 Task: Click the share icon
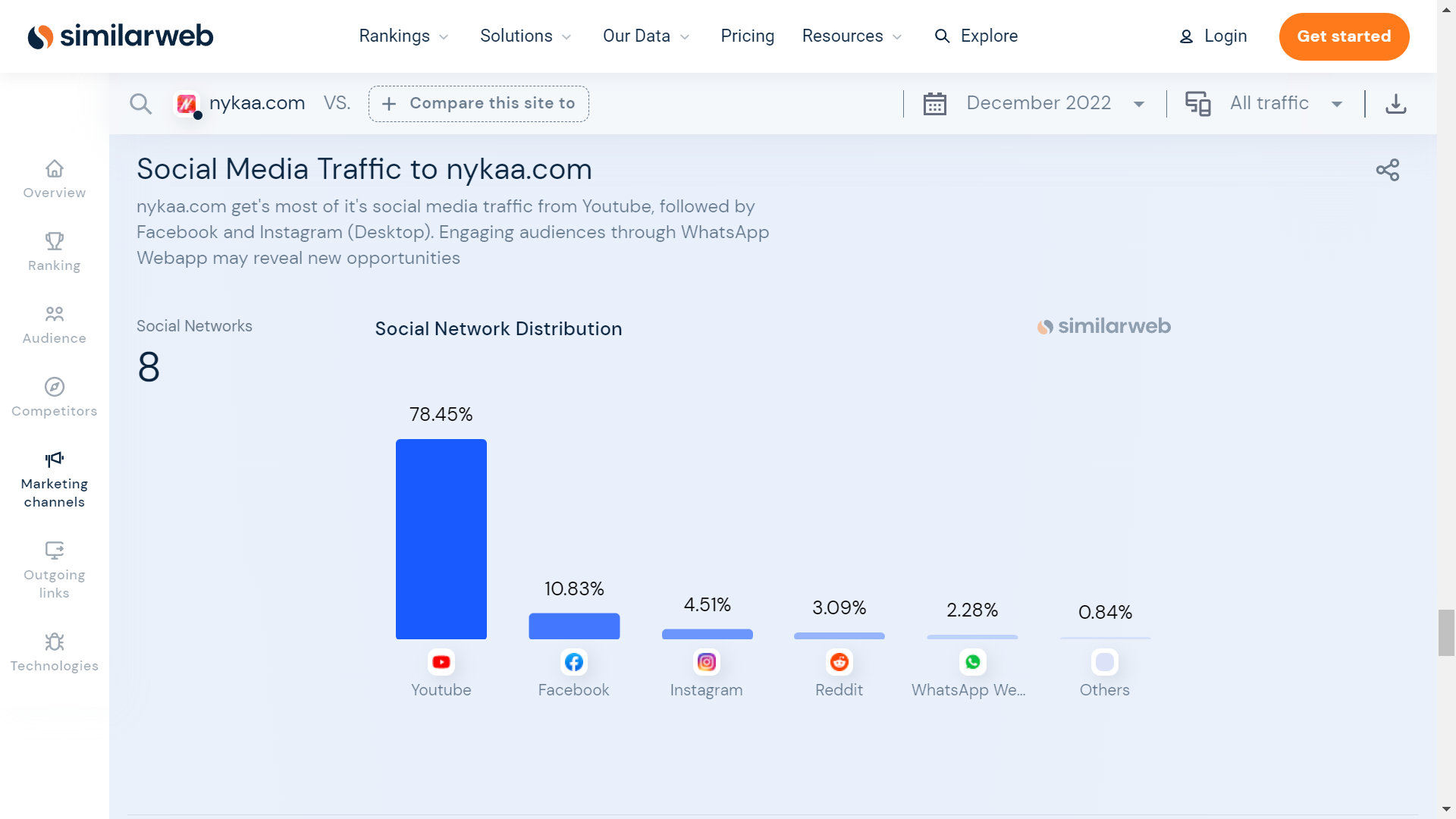tap(1388, 170)
